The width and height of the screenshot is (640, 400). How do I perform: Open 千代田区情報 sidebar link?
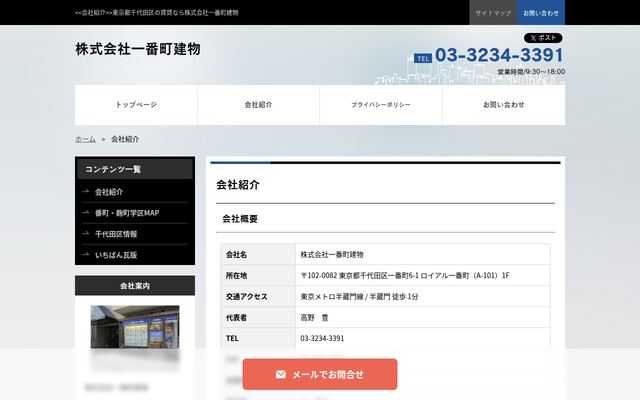[x=116, y=234]
